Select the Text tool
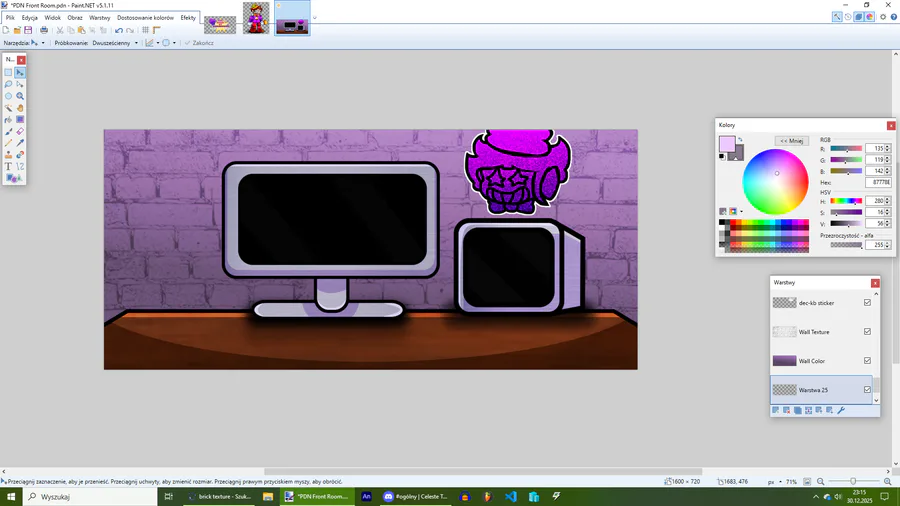The height and width of the screenshot is (506, 900). click(x=8, y=166)
